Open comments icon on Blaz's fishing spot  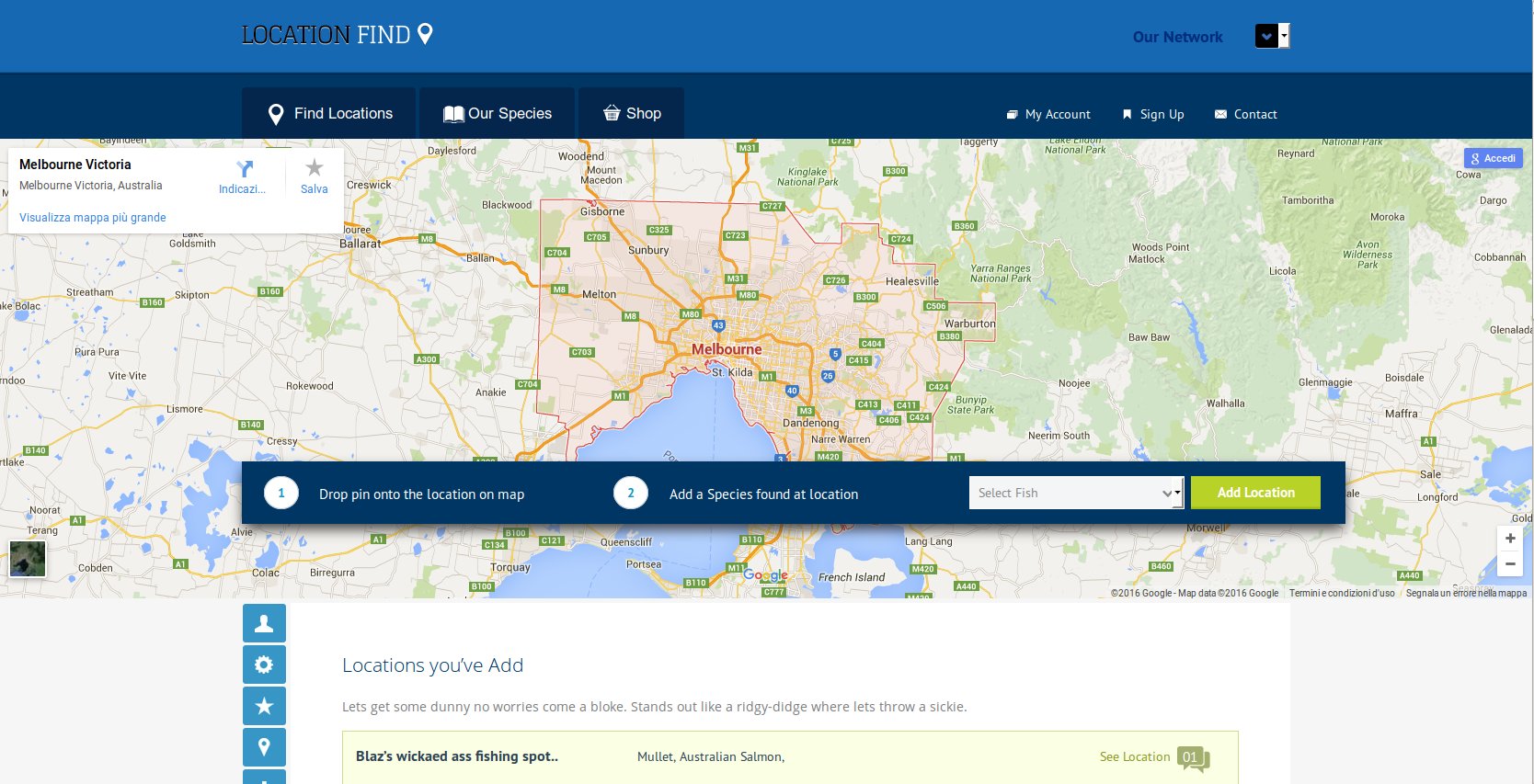(x=1194, y=758)
